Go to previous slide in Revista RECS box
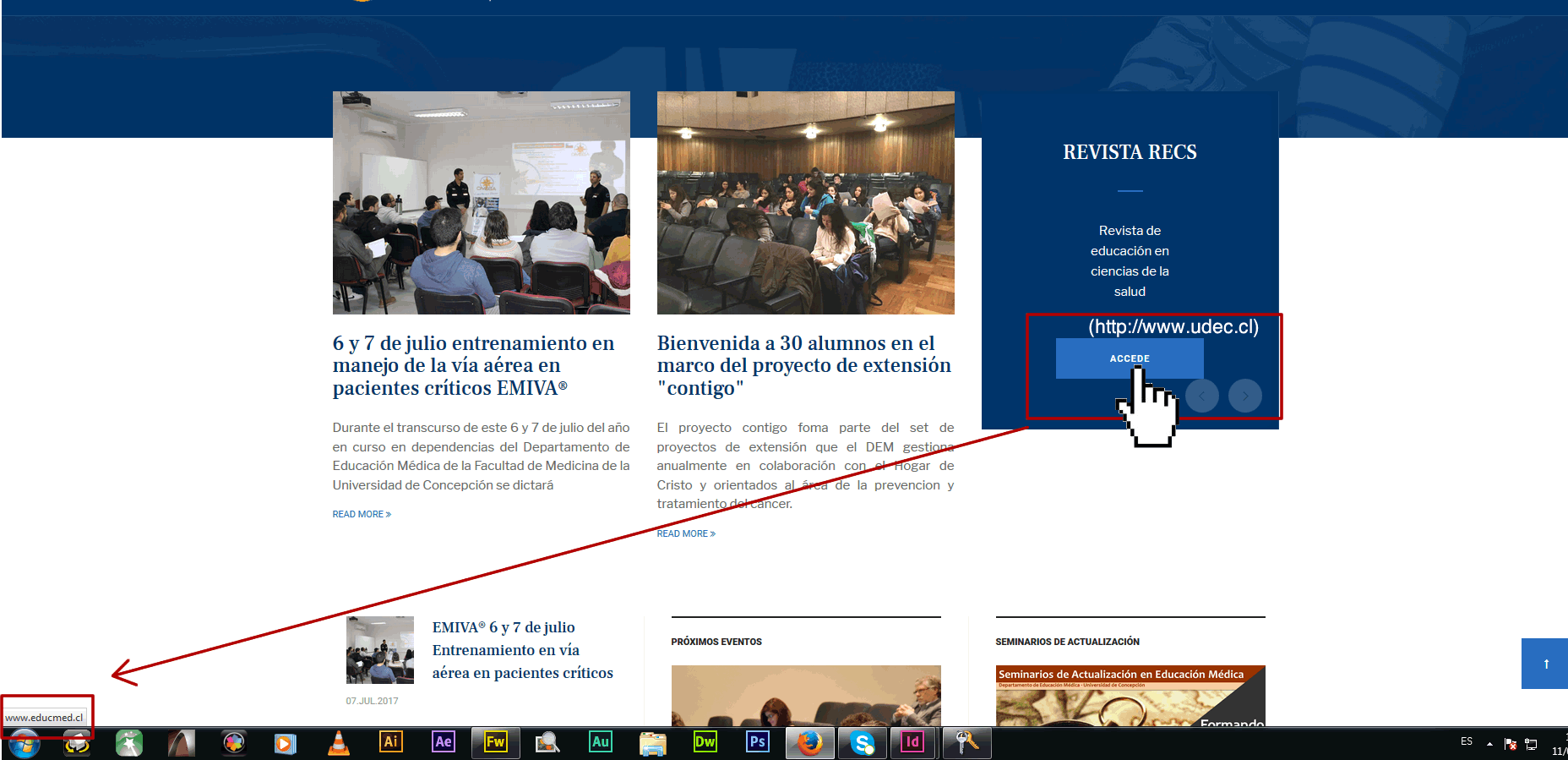1568x760 pixels. click(1202, 396)
